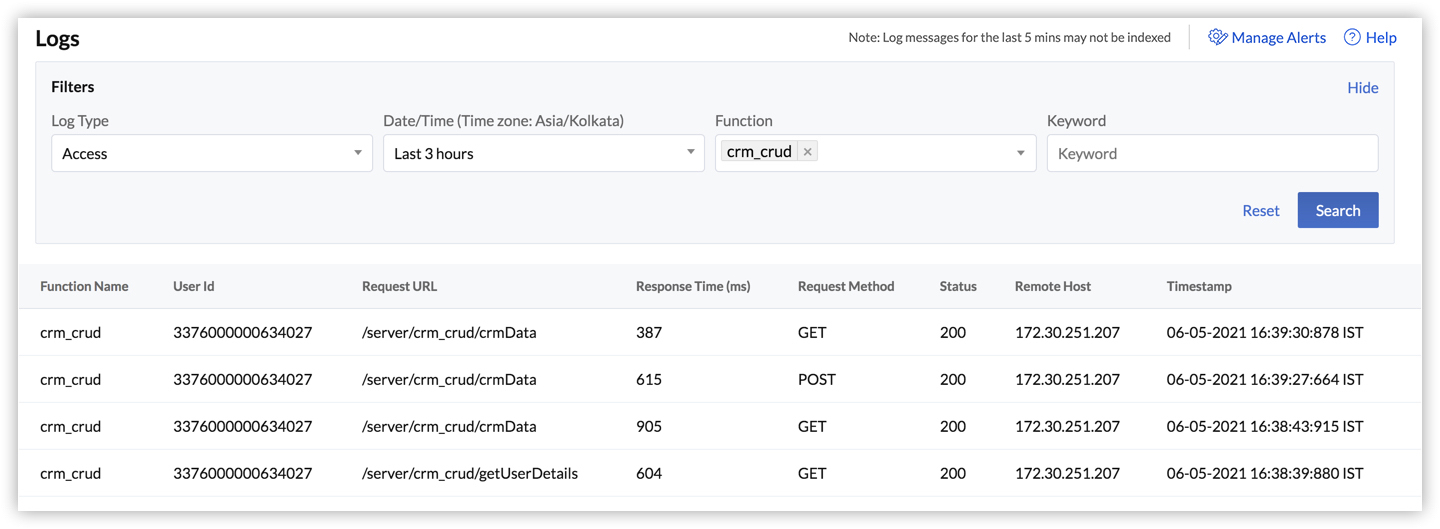Viewport: 1440px width, 529px height.
Task: Click the Function Name column header
Action: pos(84,286)
